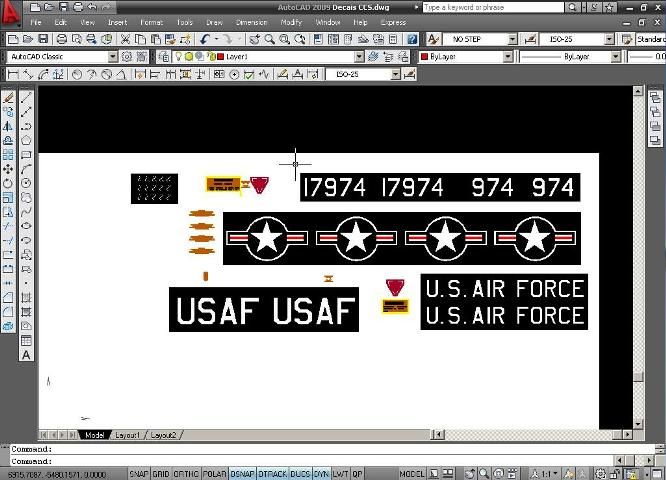Open the Dimension menu

251,23
